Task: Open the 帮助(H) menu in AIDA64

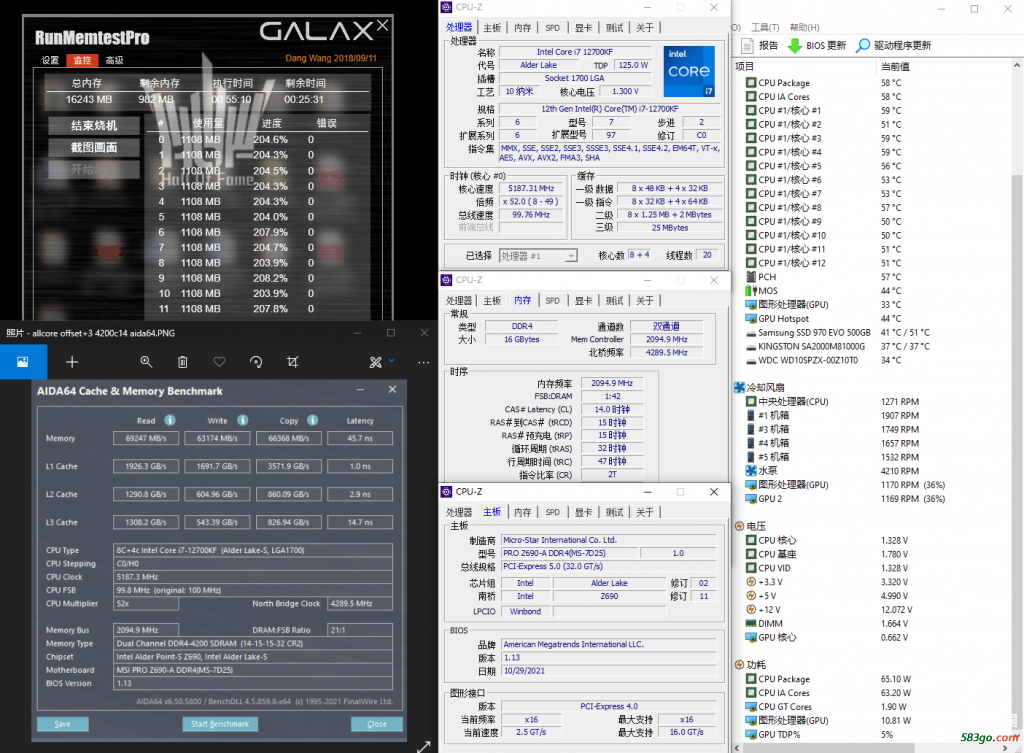Action: [805, 27]
